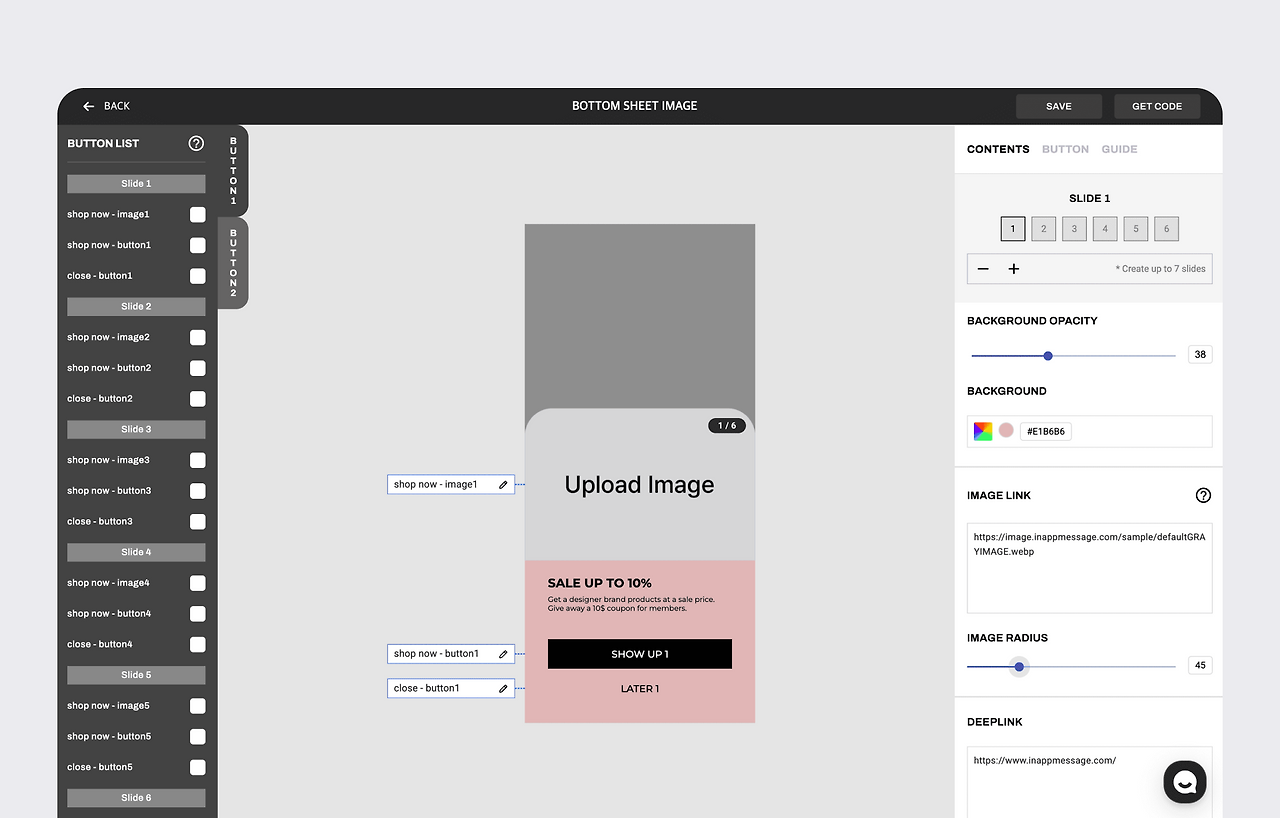Check shop now - image3 checkbox
Screen dimensions: 1280x818
[198, 460]
